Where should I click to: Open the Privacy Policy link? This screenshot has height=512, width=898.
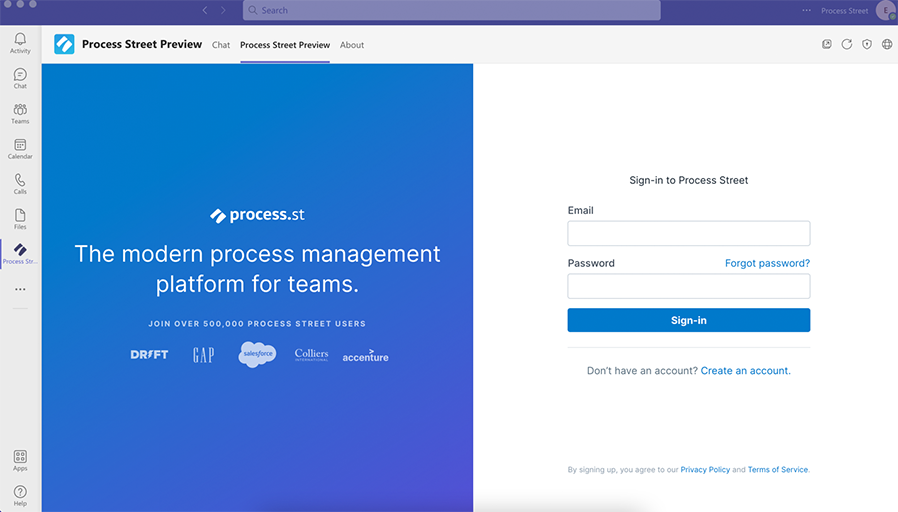[705, 470]
